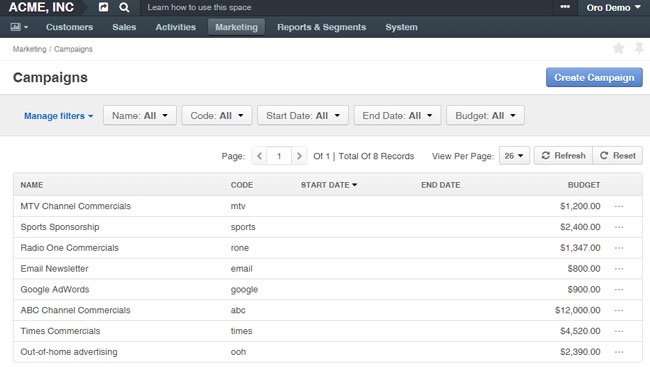Open row actions for Times Commercials
Viewport: 650px width, 367px height.
619,331
